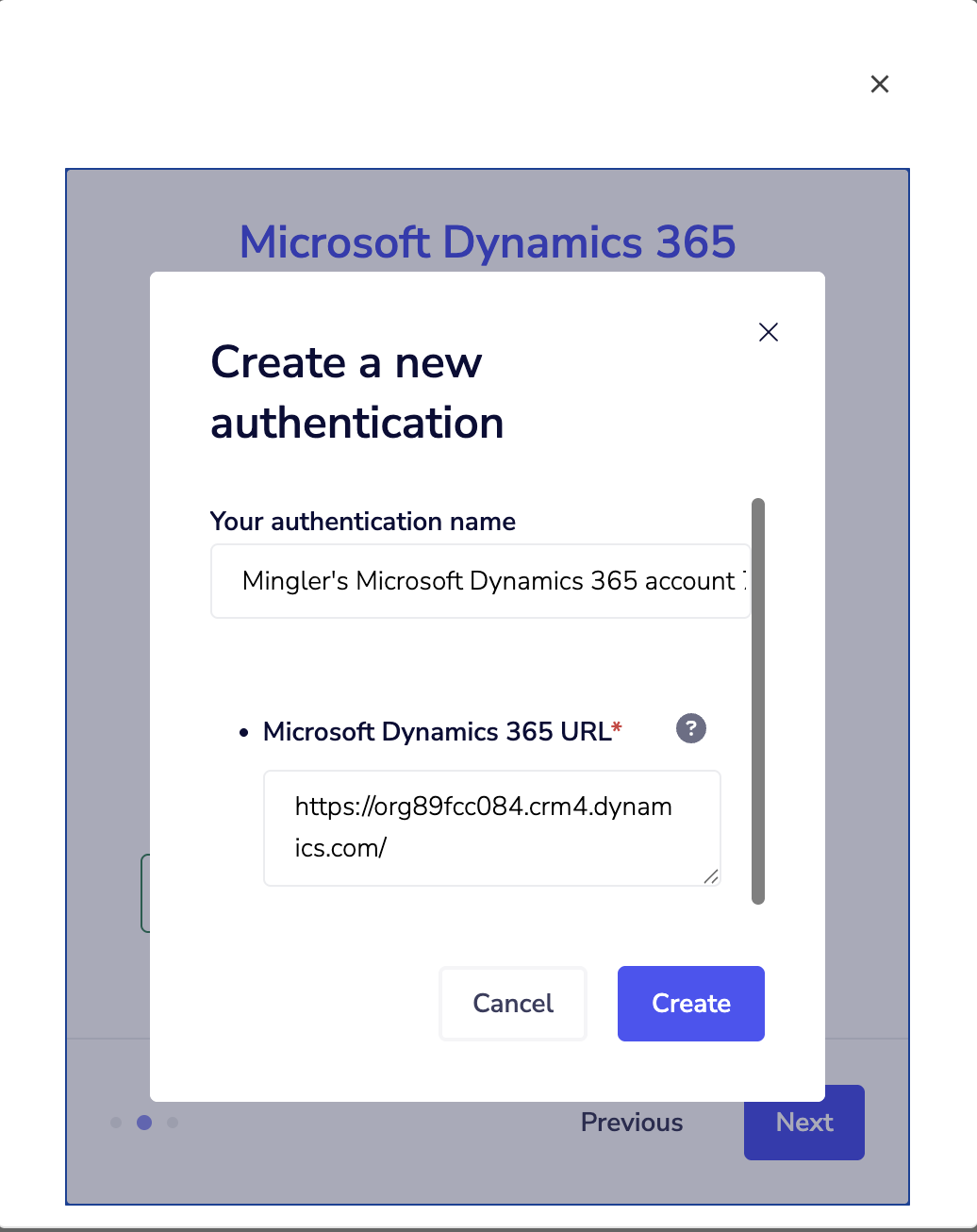Select the second step indicator dot
The height and width of the screenshot is (1232, 977).
[144, 1123]
